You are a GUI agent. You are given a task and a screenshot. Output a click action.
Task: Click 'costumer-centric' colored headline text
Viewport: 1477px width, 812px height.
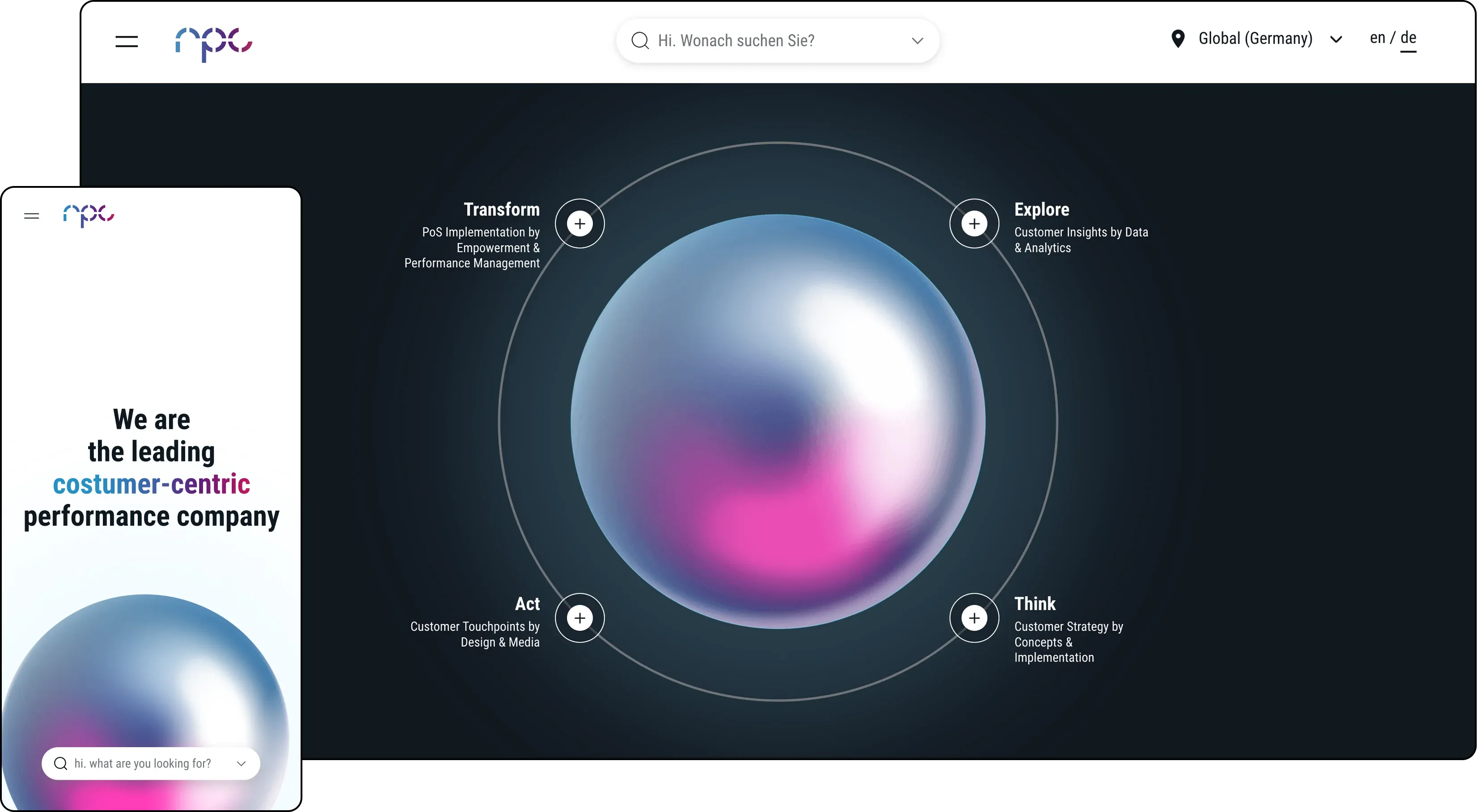click(x=151, y=484)
